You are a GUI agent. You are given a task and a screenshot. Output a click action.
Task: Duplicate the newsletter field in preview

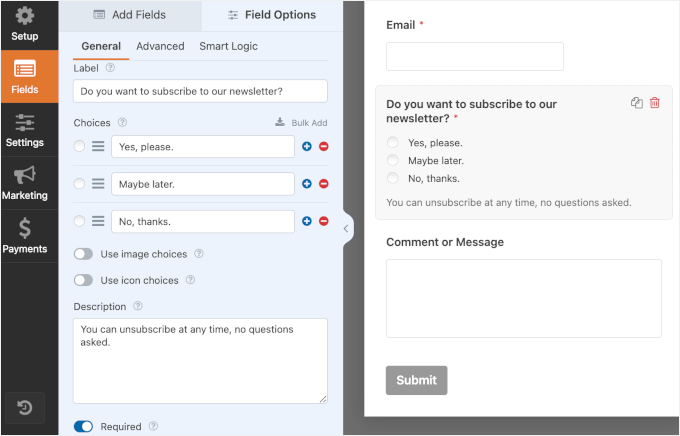point(637,103)
